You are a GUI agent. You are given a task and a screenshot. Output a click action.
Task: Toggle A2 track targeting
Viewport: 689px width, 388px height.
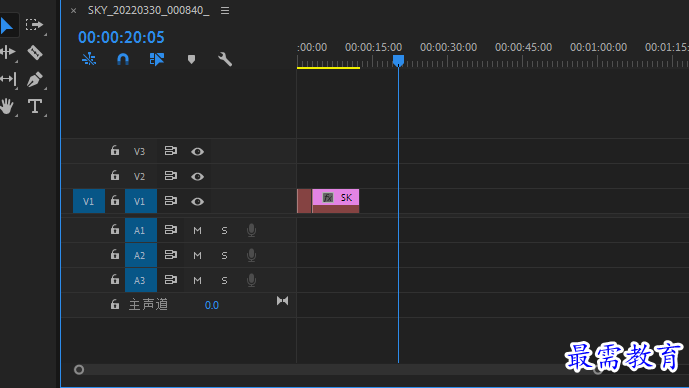[x=141, y=255]
